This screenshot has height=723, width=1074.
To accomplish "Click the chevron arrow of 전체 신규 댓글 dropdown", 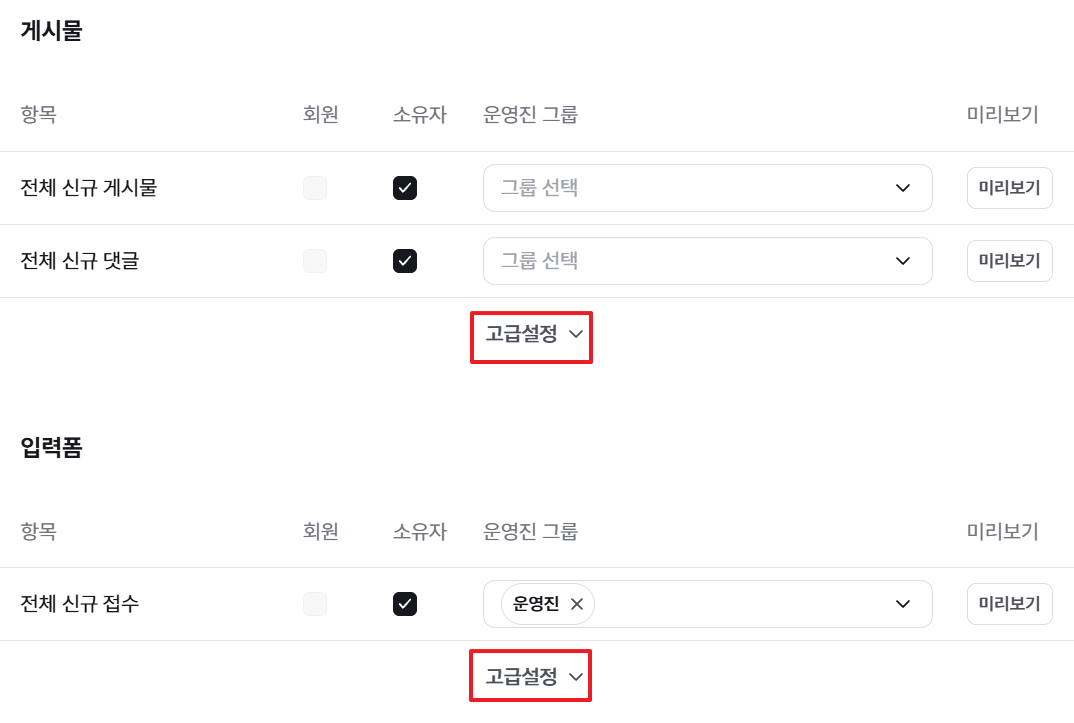I will pyautogui.click(x=903, y=261).
